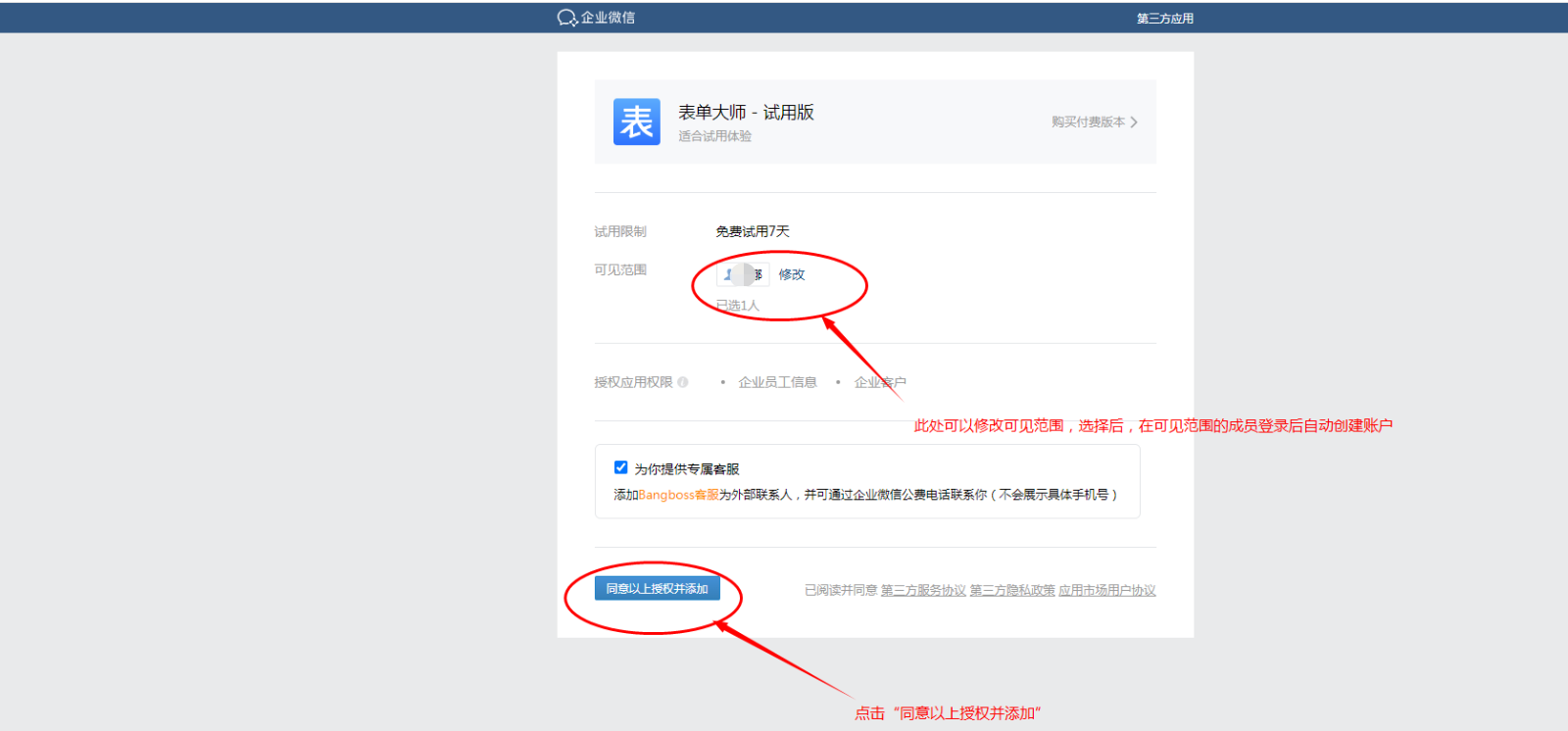
Task: Open 第三方隐私政策 policy link
Action: pyautogui.click(x=1012, y=590)
